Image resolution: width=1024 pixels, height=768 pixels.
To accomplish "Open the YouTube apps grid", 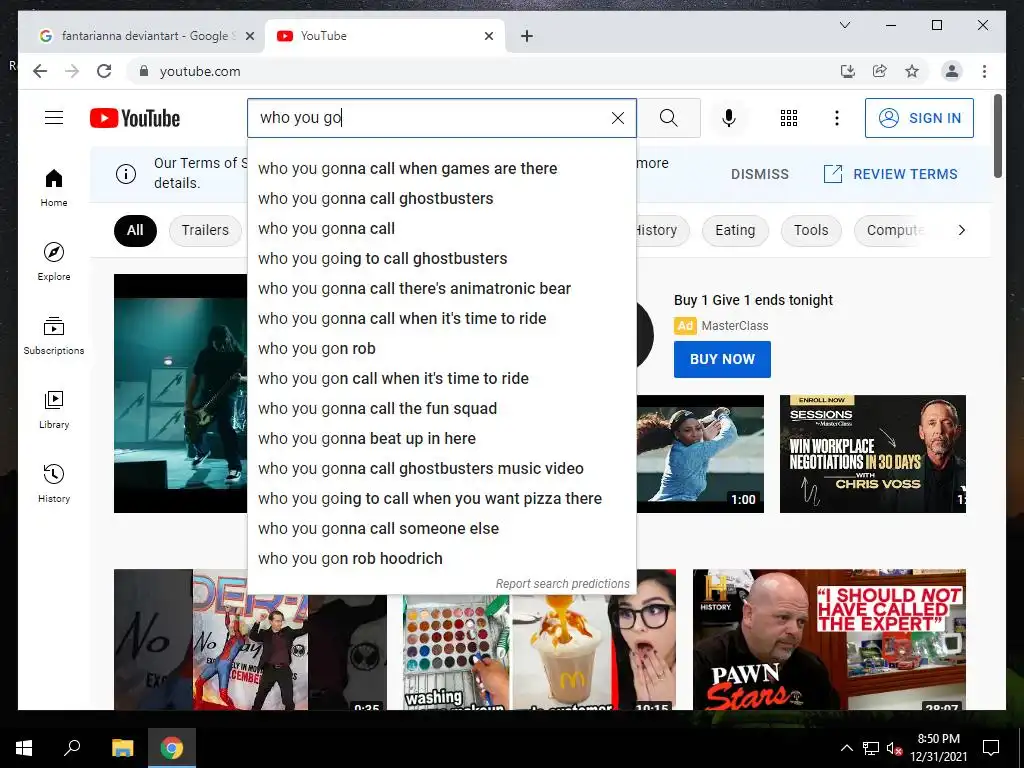I will (x=788, y=118).
